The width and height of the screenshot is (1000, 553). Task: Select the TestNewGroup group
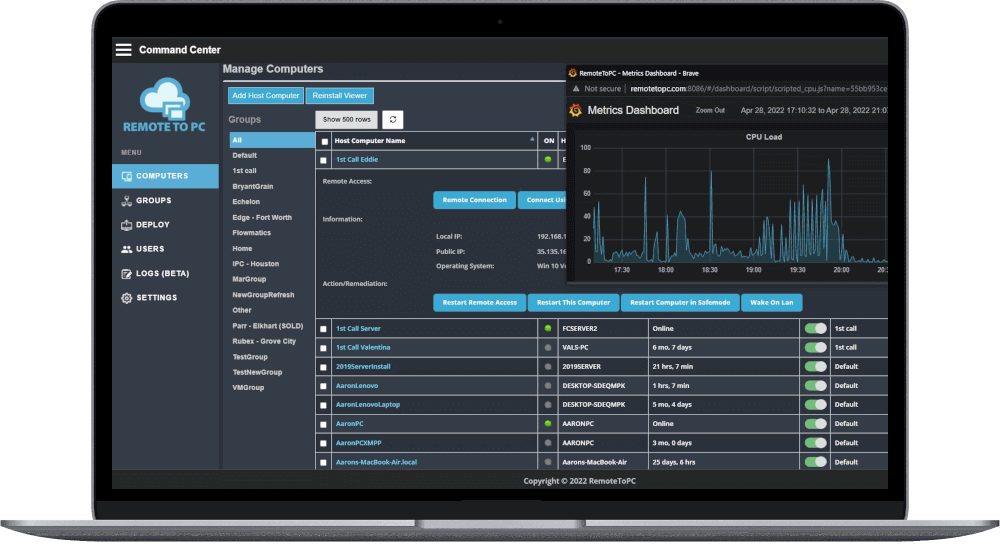(257, 372)
